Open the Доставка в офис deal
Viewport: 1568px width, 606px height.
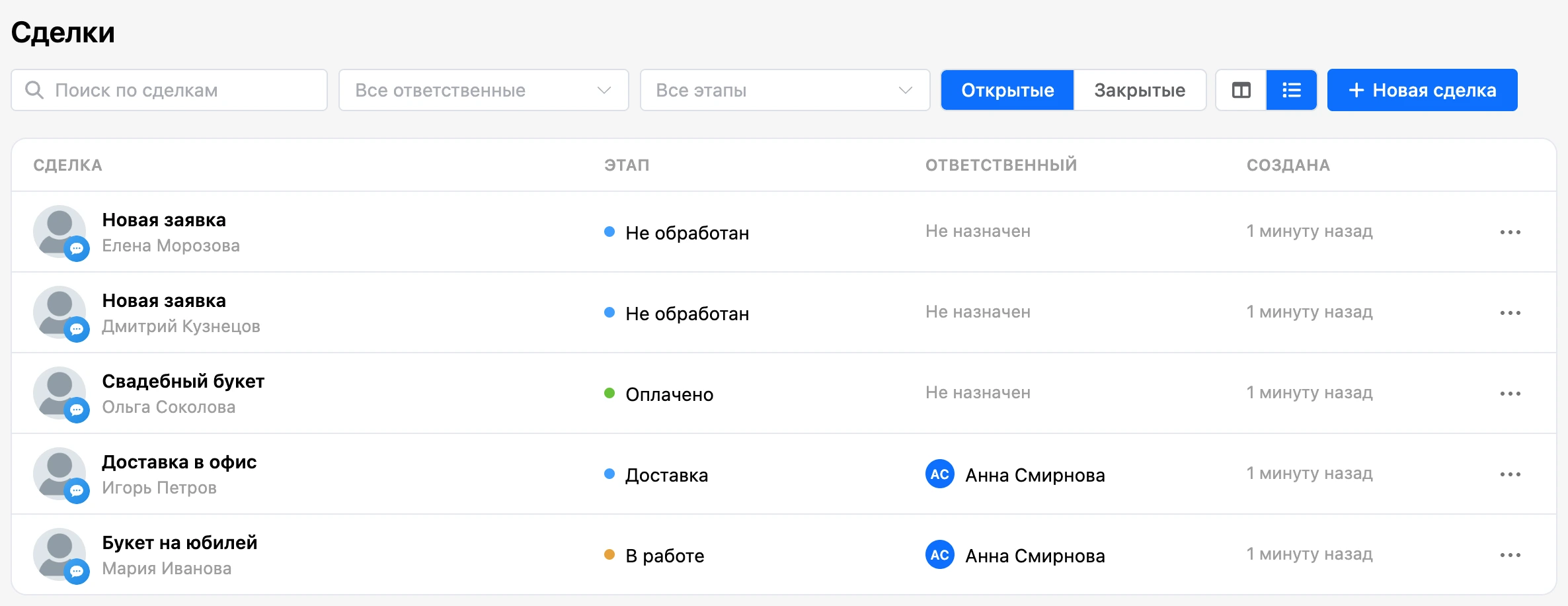pyautogui.click(x=179, y=462)
